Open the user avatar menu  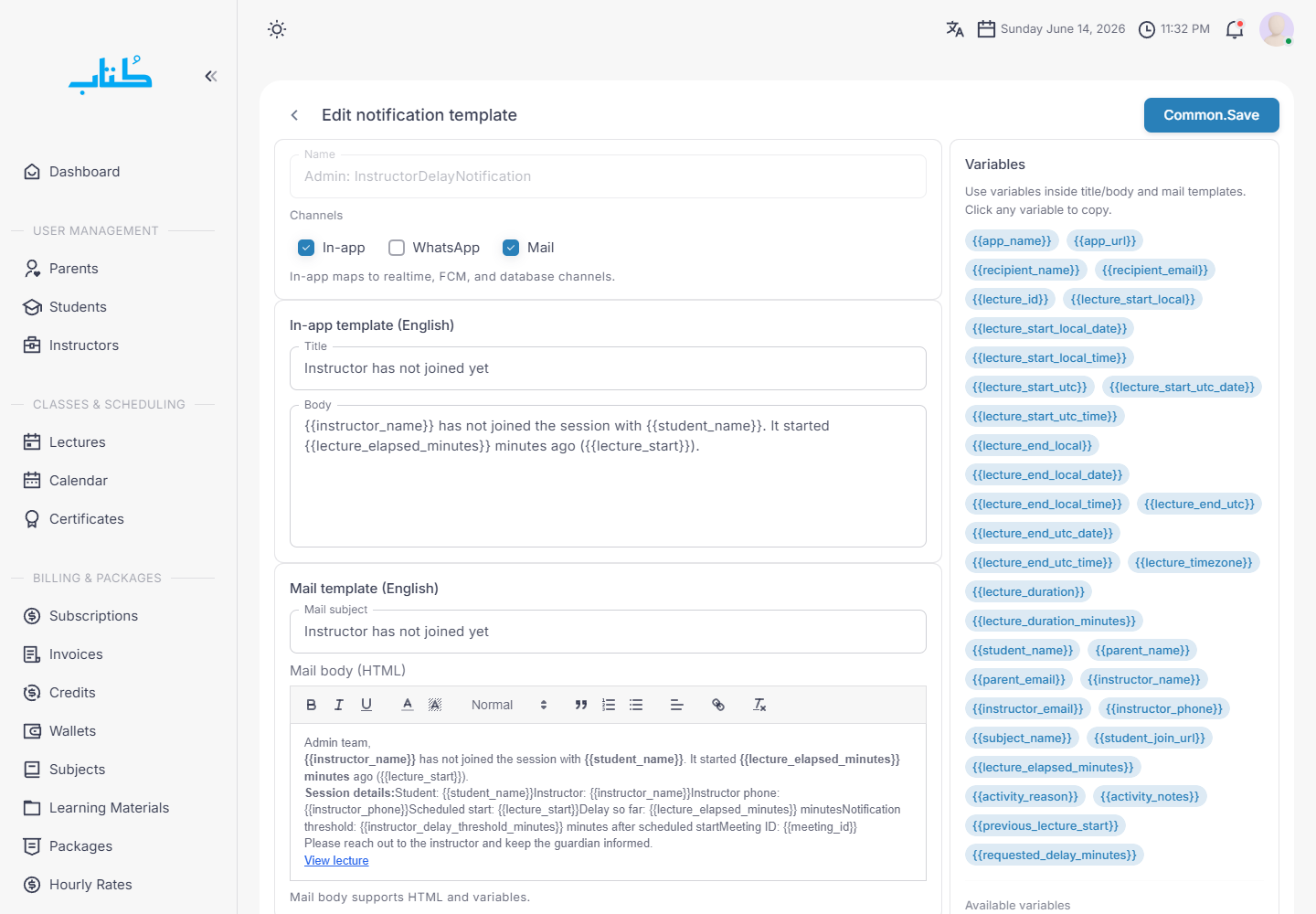[x=1277, y=29]
